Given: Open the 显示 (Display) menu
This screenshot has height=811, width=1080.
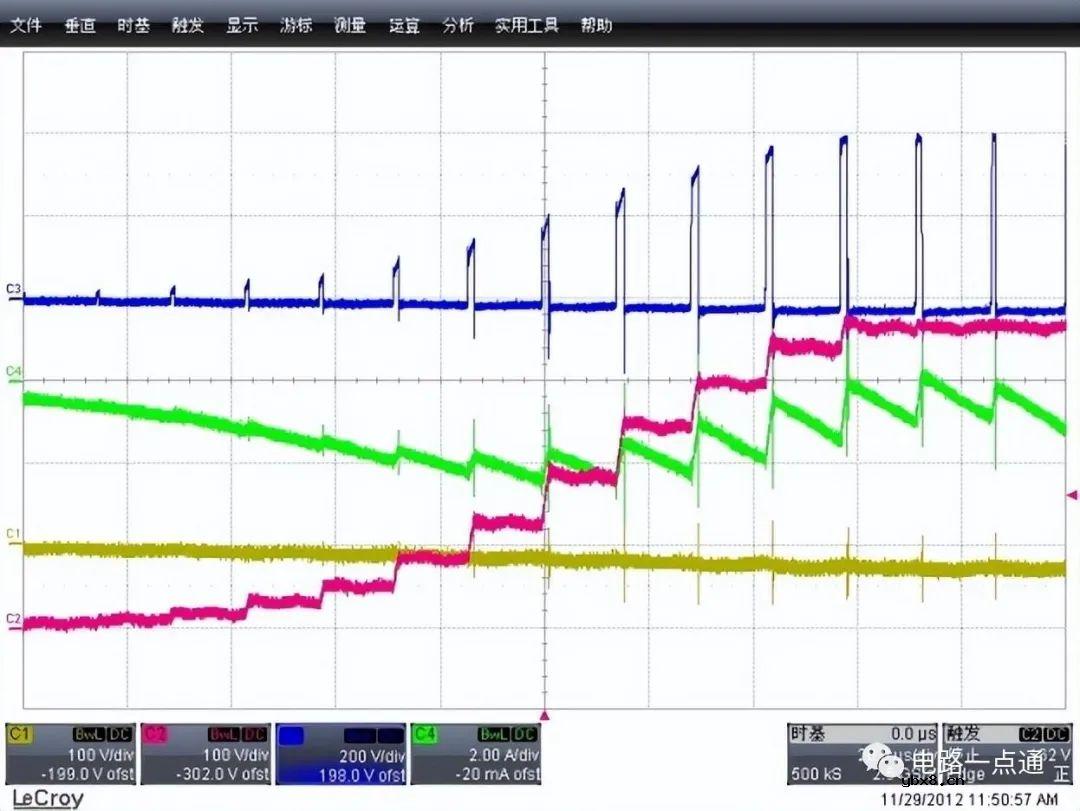Looking at the screenshot, I should 242,26.
